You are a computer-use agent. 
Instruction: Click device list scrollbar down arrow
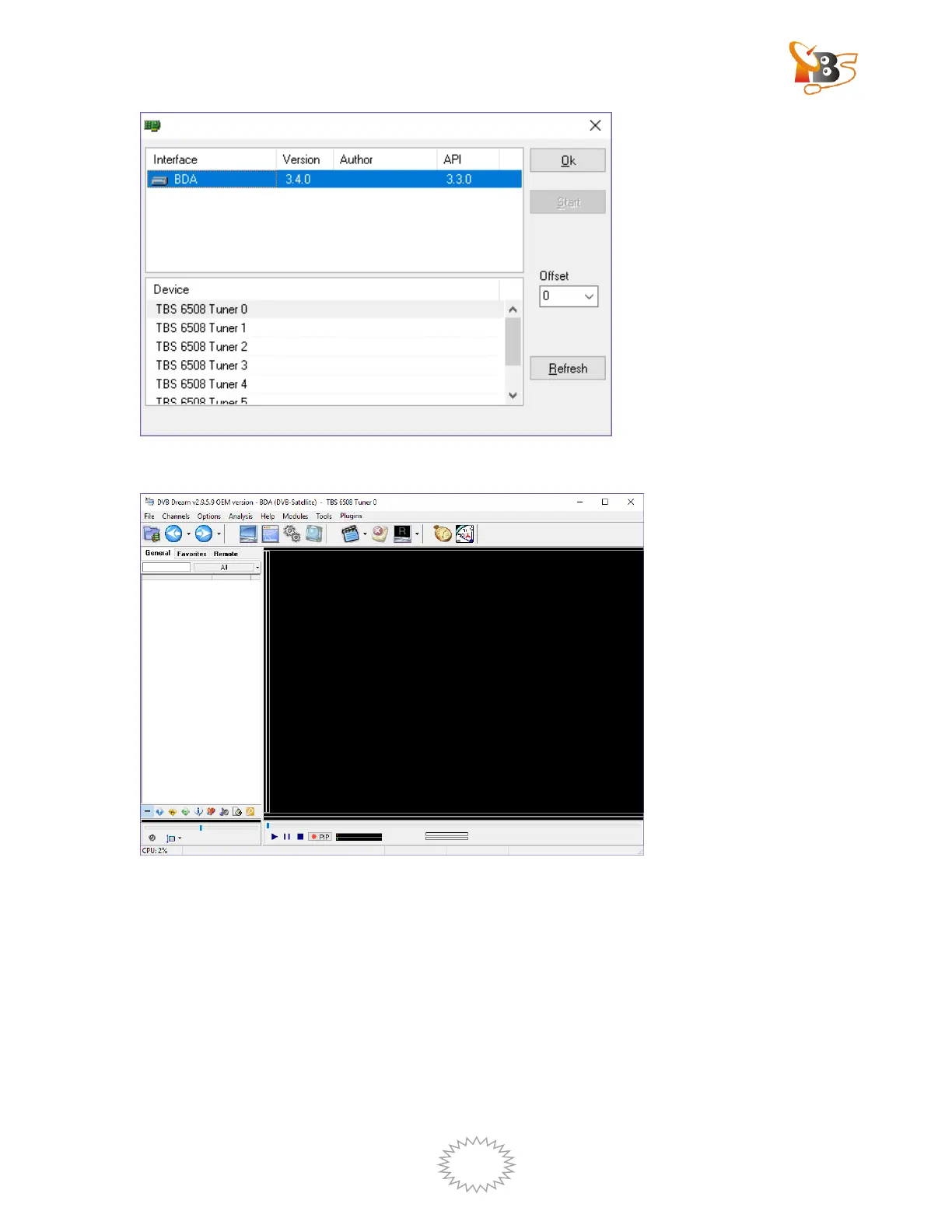[x=513, y=395]
